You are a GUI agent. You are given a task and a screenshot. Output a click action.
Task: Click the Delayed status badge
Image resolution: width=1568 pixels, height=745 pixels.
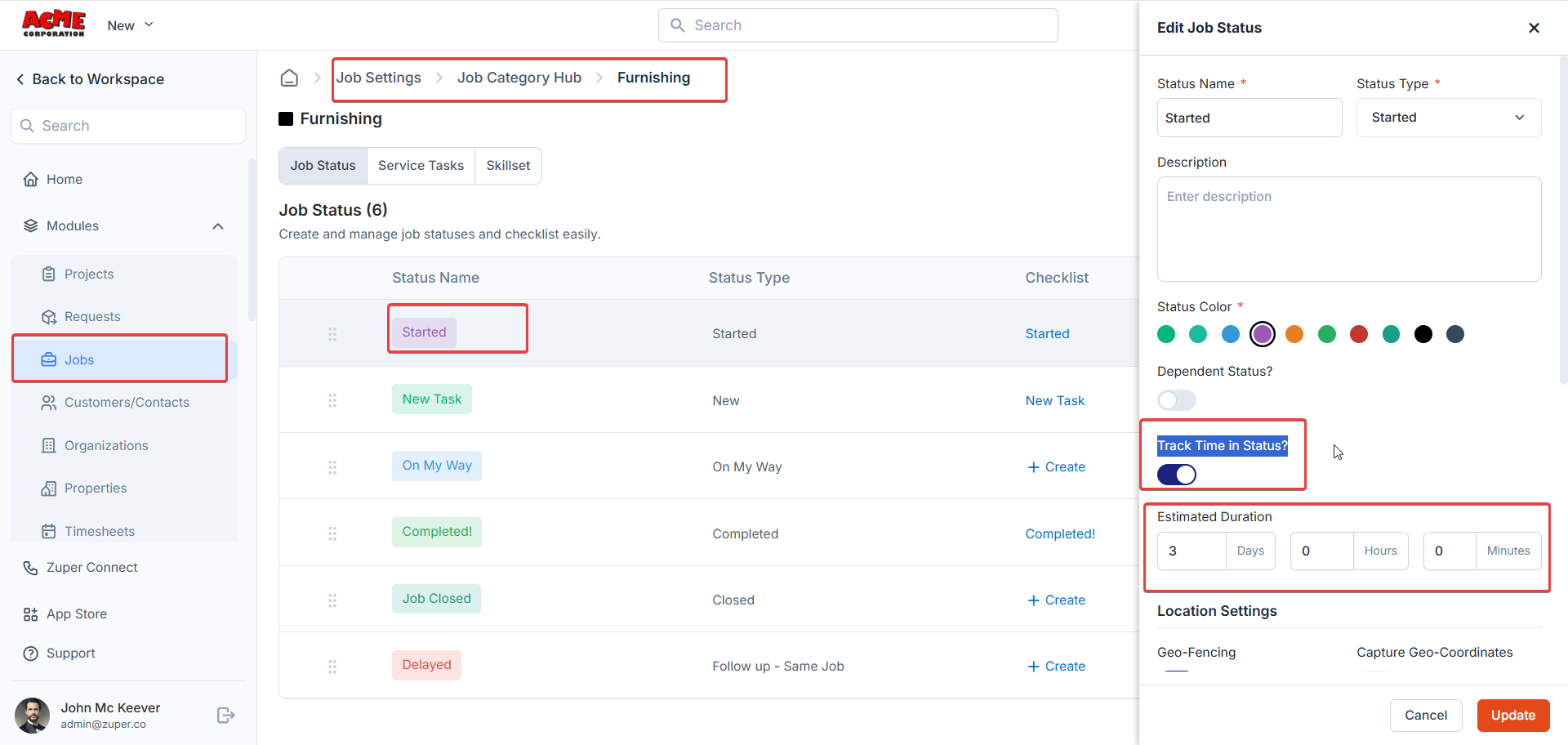point(426,665)
